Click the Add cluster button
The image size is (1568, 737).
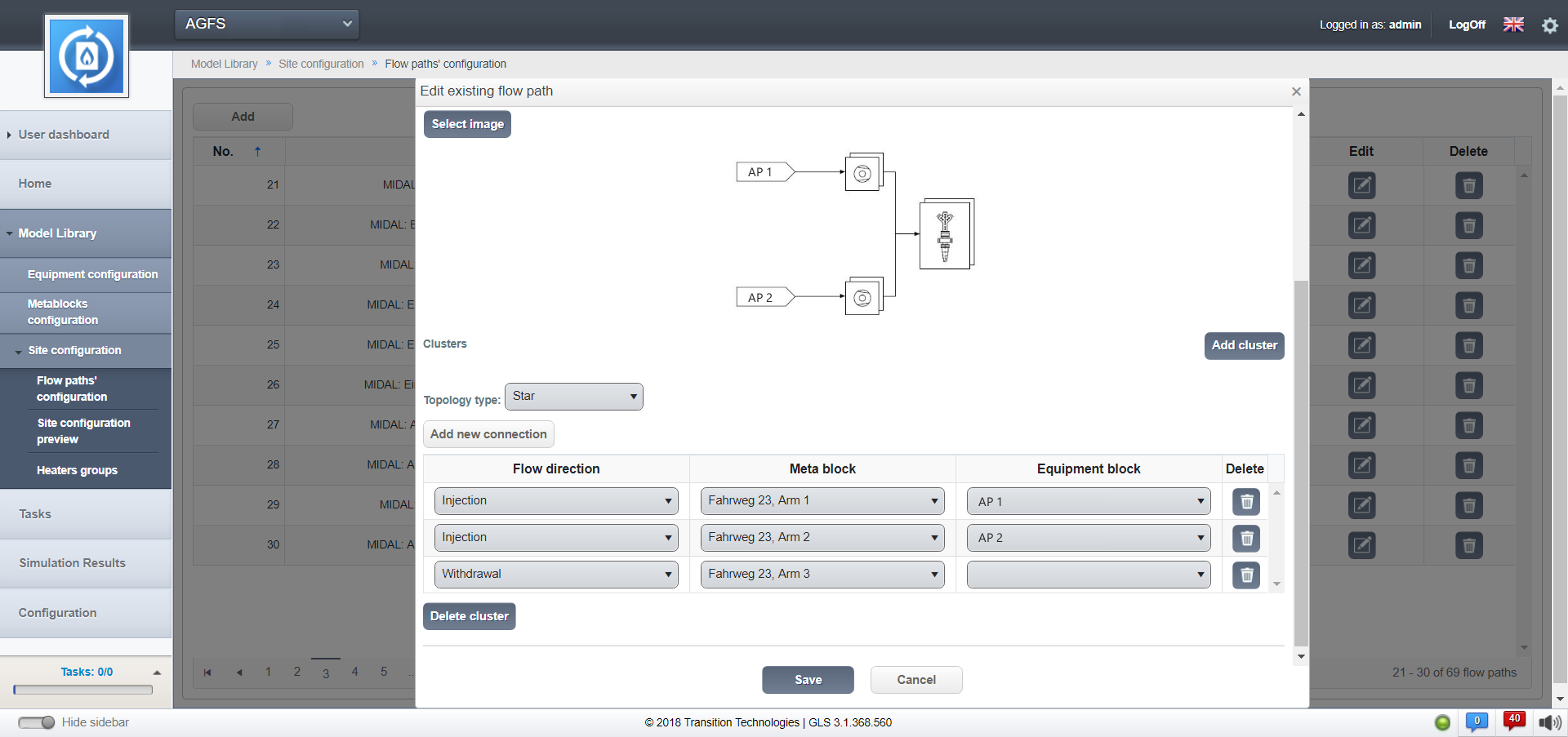coord(1244,346)
